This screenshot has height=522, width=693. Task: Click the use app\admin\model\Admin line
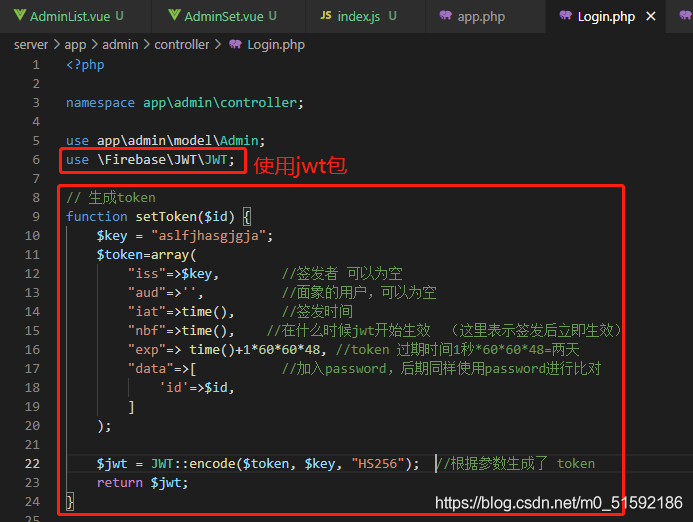tap(165, 141)
